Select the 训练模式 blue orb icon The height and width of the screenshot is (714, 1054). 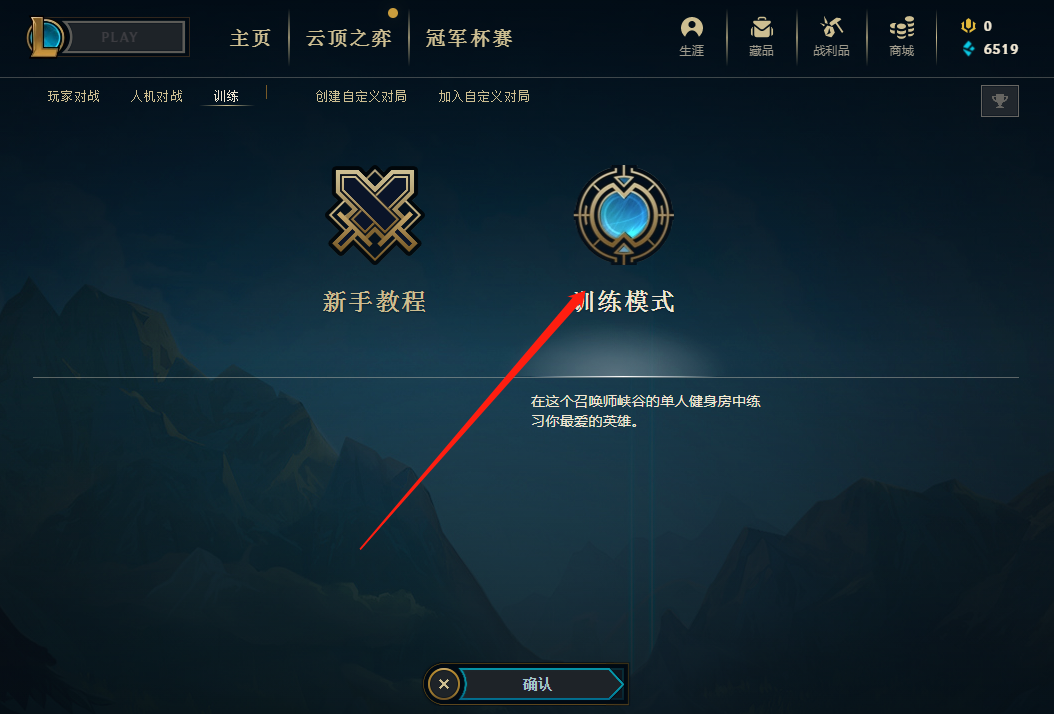pyautogui.click(x=624, y=215)
